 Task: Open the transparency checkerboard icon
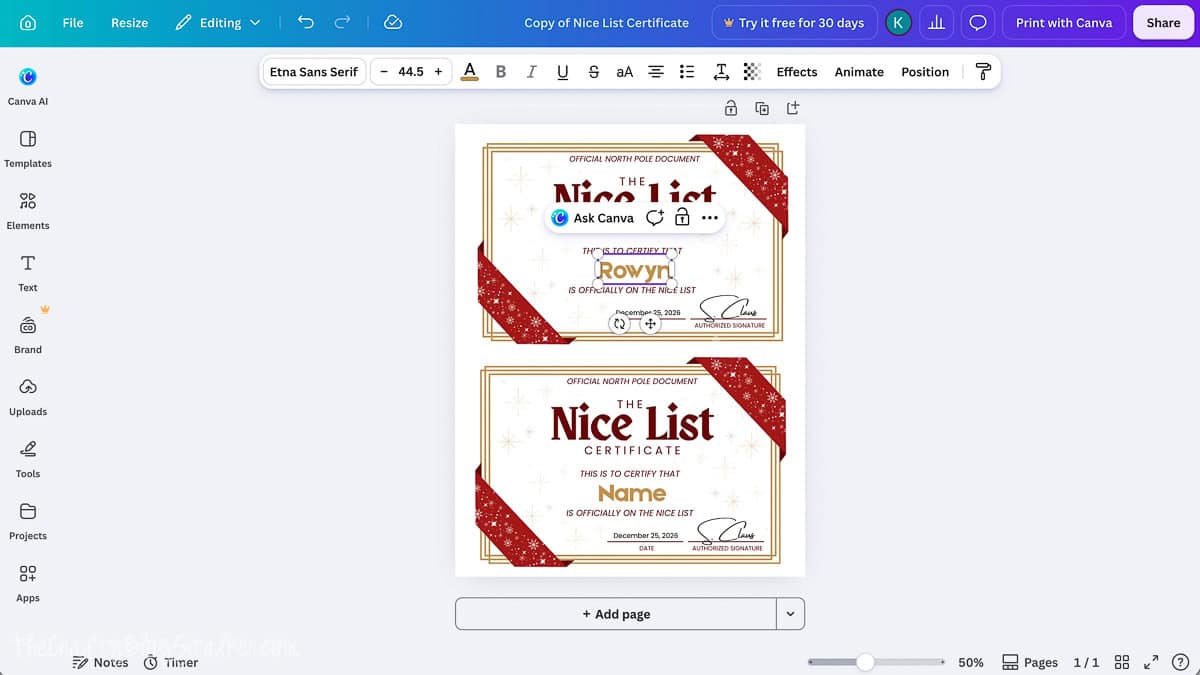click(x=752, y=72)
